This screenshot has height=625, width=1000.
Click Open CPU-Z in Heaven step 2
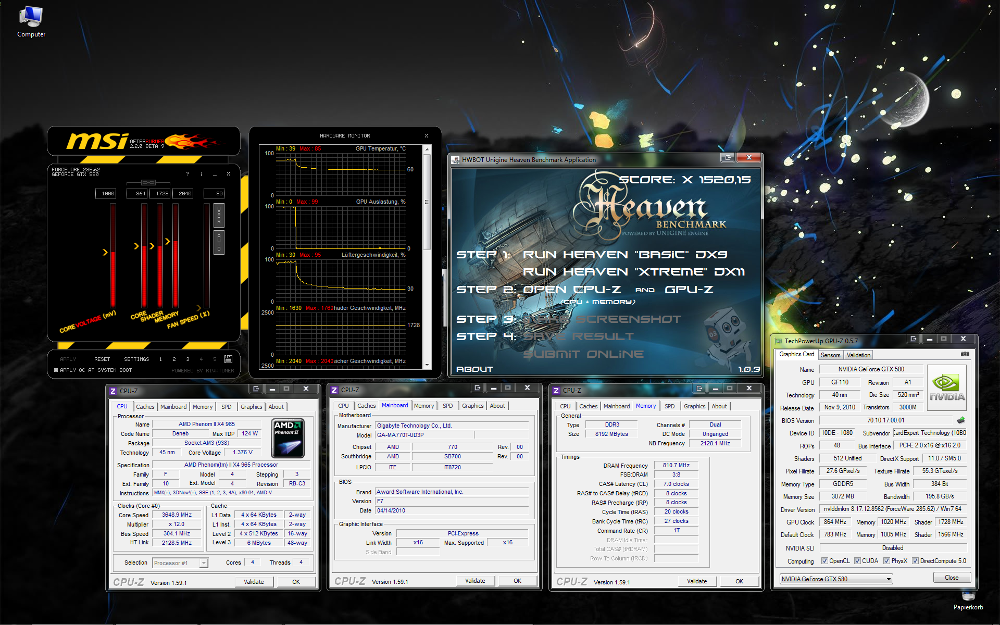(571, 290)
